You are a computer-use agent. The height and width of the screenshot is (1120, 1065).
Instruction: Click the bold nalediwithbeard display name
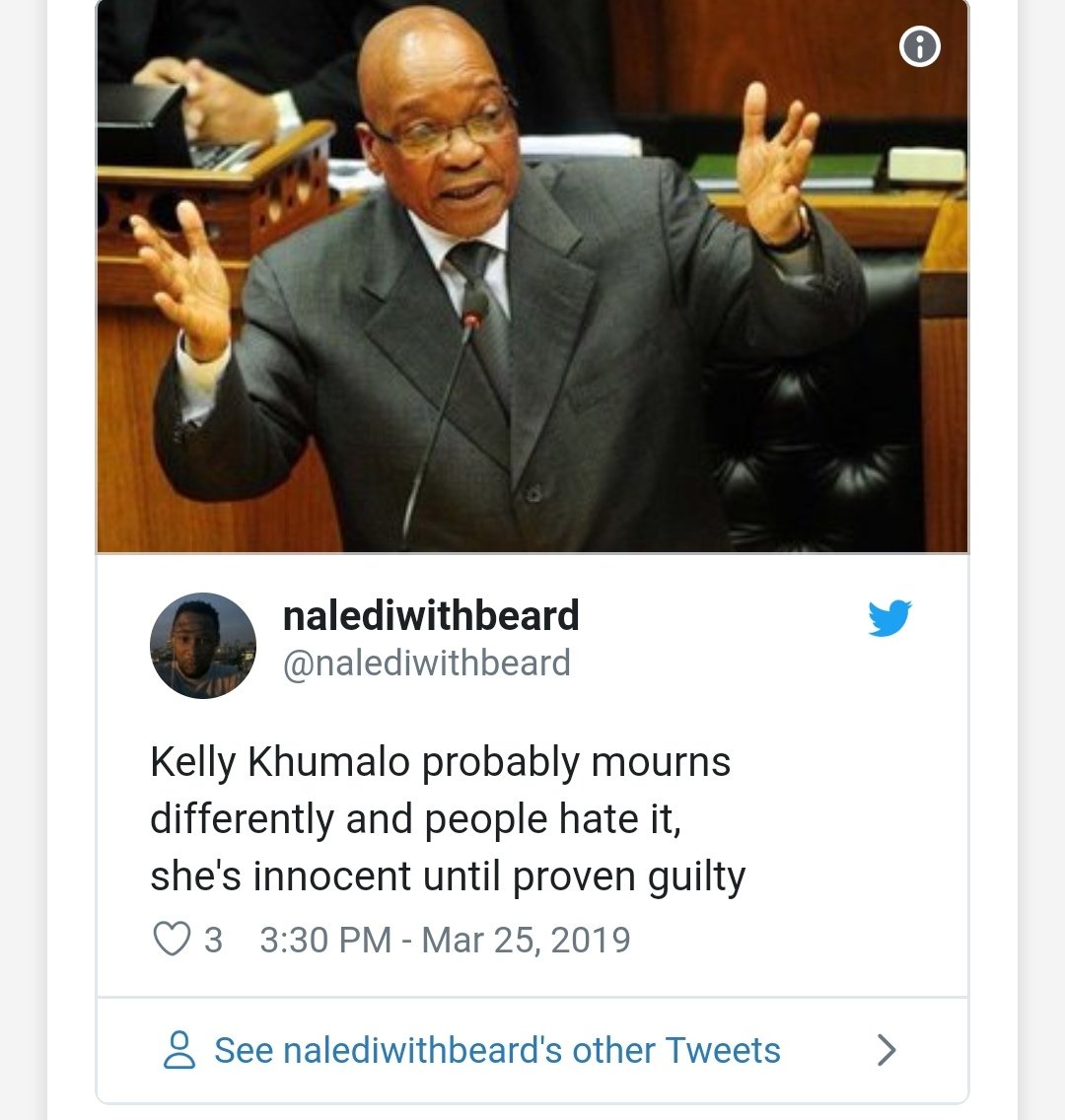pyautogui.click(x=431, y=616)
